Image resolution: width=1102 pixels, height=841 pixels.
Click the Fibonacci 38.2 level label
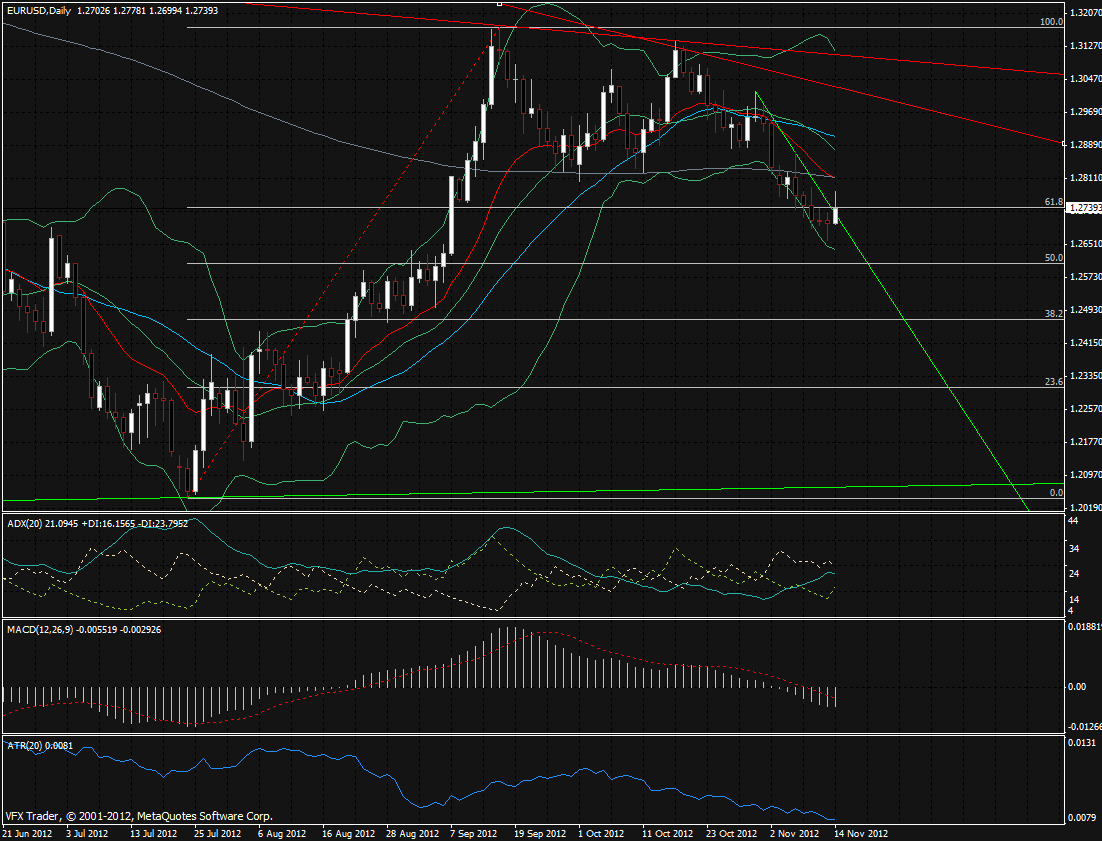point(1052,313)
